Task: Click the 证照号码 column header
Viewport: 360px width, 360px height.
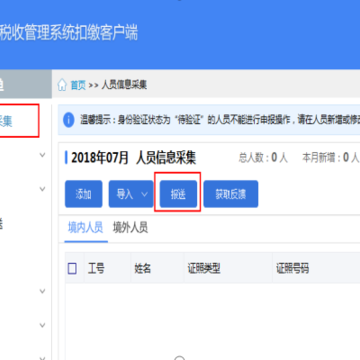Action: click(292, 268)
